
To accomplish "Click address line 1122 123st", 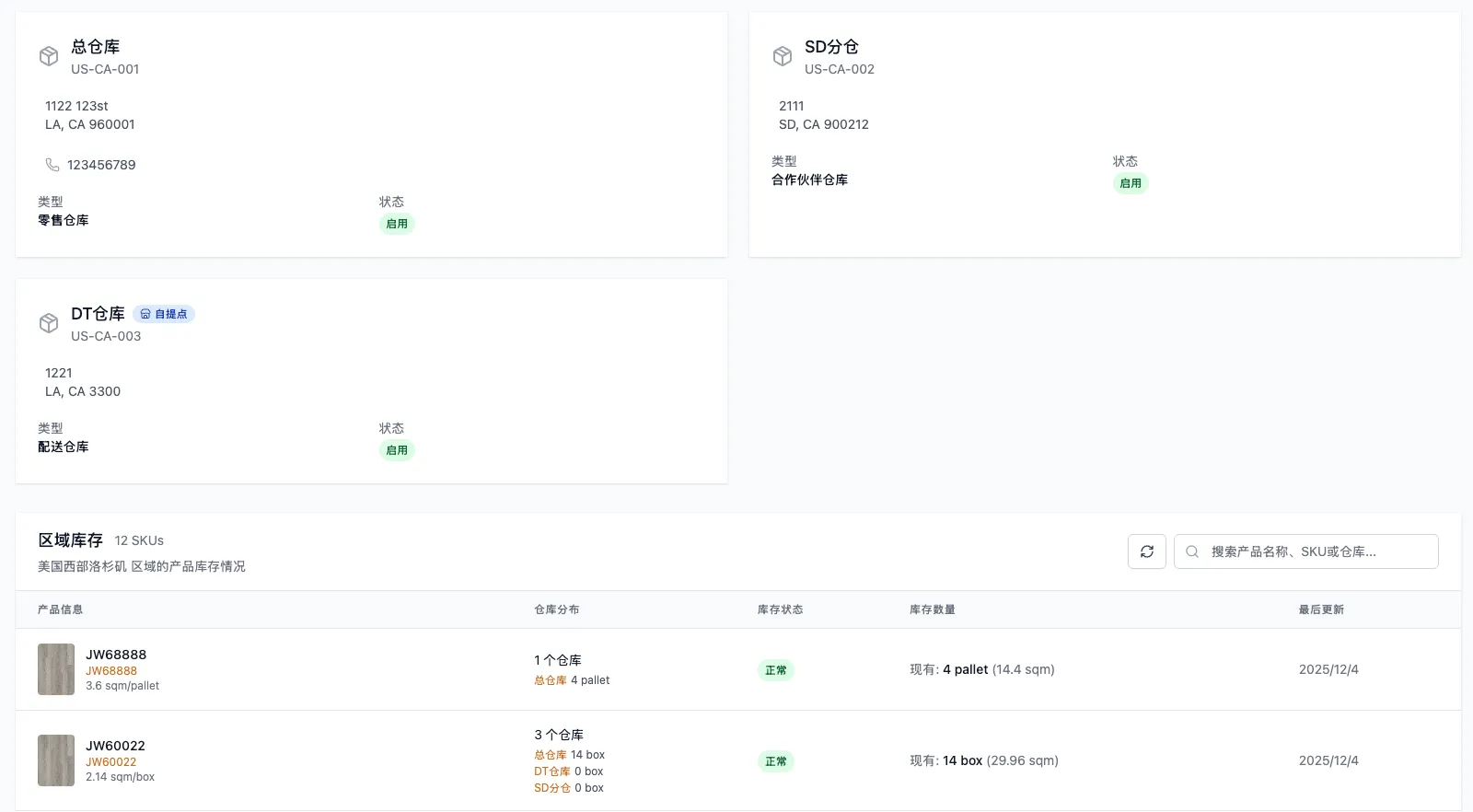I will (76, 106).
